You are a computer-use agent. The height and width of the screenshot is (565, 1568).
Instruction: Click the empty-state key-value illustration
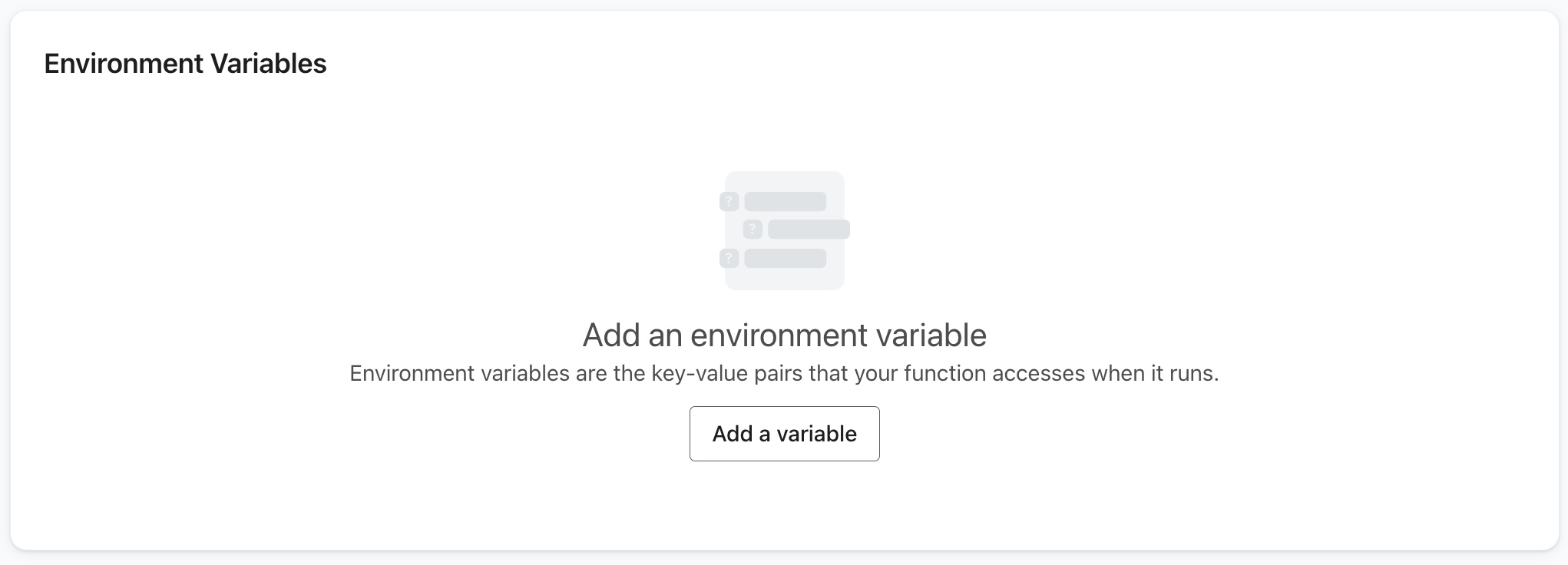tap(784, 230)
